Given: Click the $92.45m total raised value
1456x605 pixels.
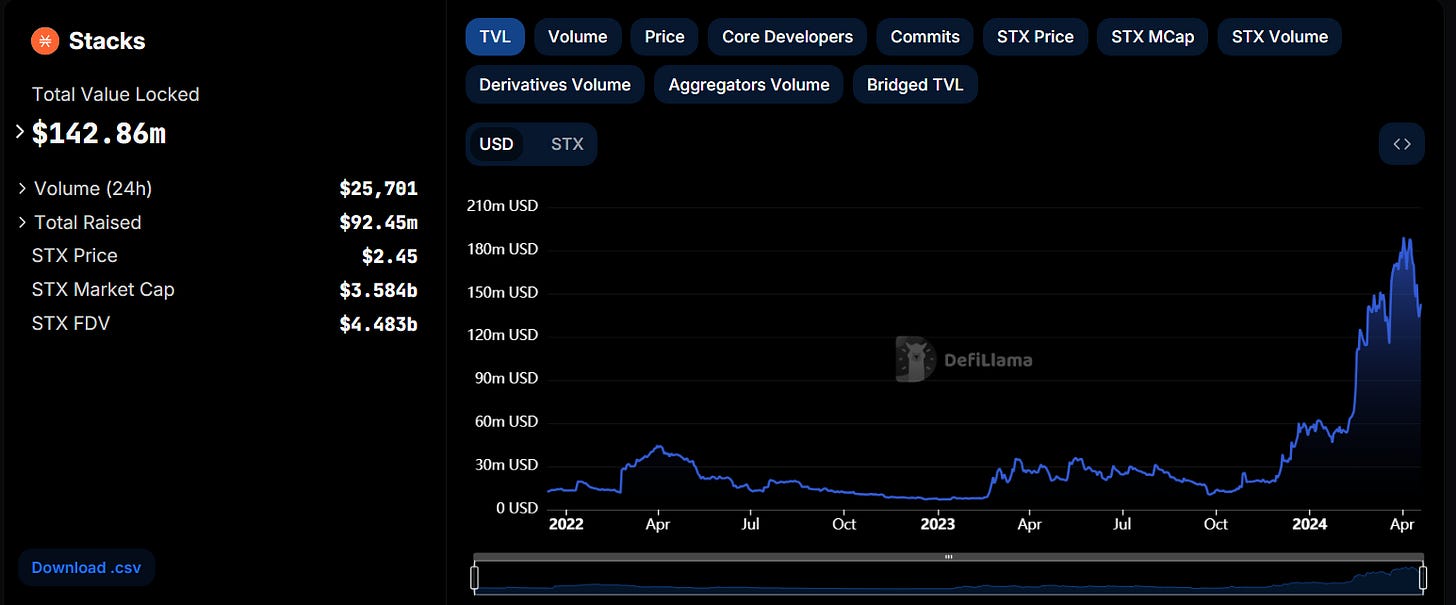Looking at the screenshot, I should click(x=379, y=222).
